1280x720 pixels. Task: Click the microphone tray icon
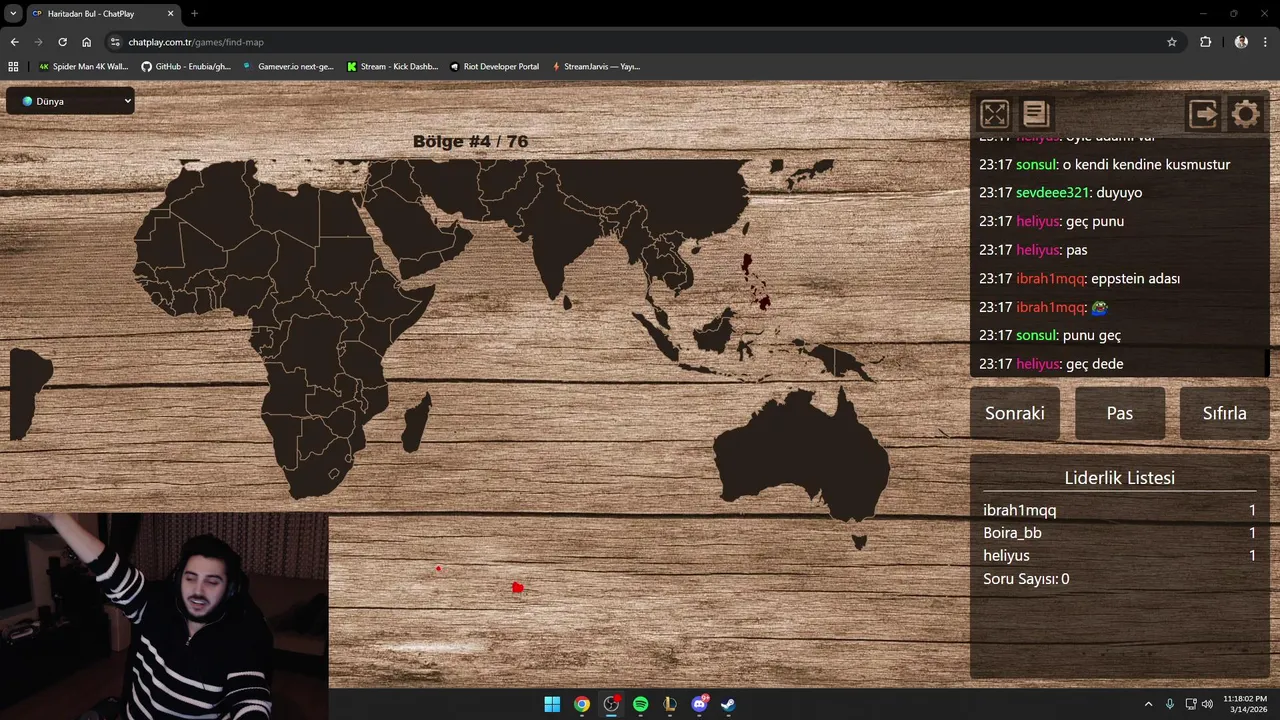click(1169, 704)
